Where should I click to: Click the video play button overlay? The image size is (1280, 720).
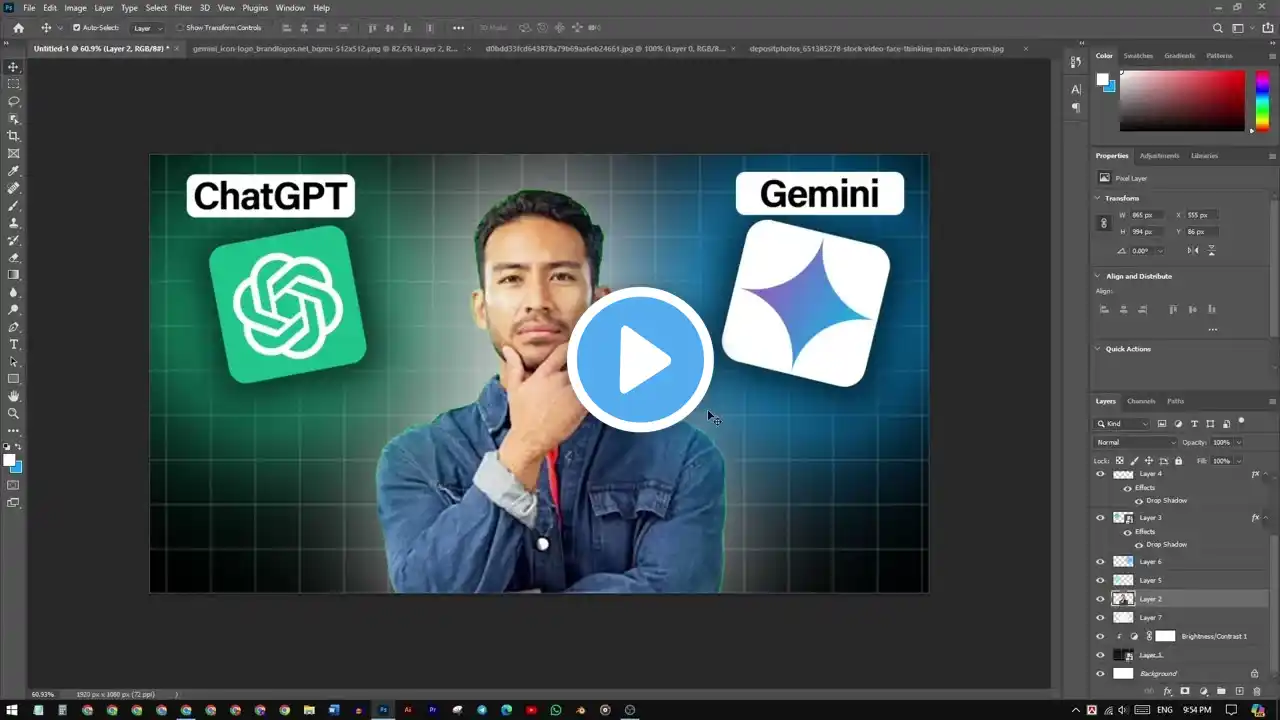pyautogui.click(x=640, y=359)
